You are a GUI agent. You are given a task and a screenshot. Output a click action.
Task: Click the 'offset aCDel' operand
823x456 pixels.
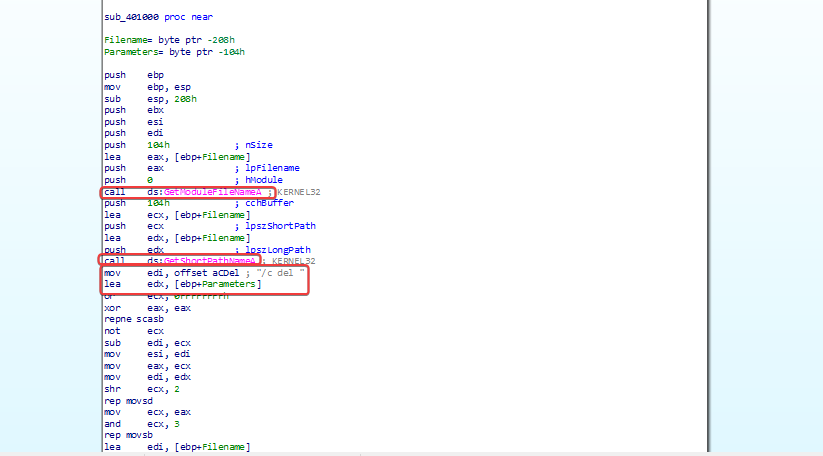click(206, 273)
